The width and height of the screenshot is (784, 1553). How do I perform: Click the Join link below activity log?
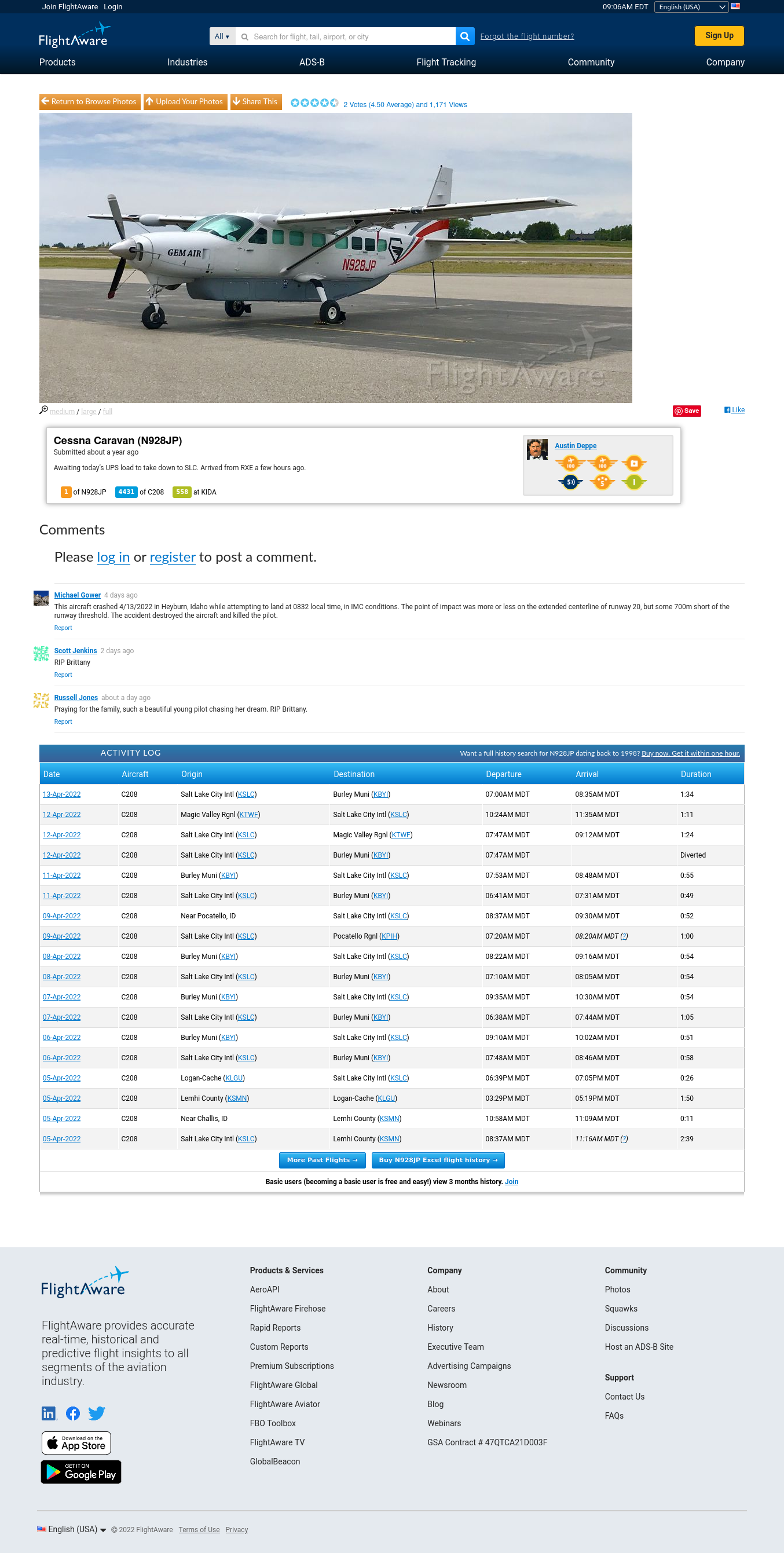click(x=511, y=1182)
